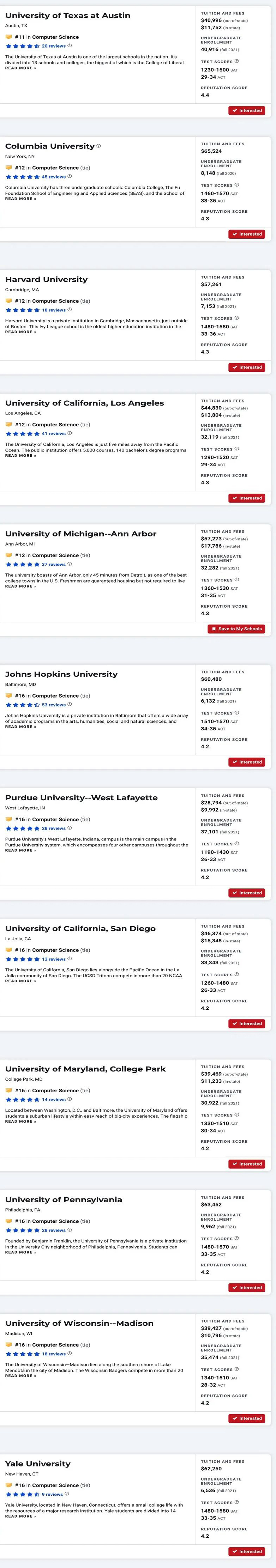Expand Read More for Columbia University description
276x1568 pixels.
point(21,199)
